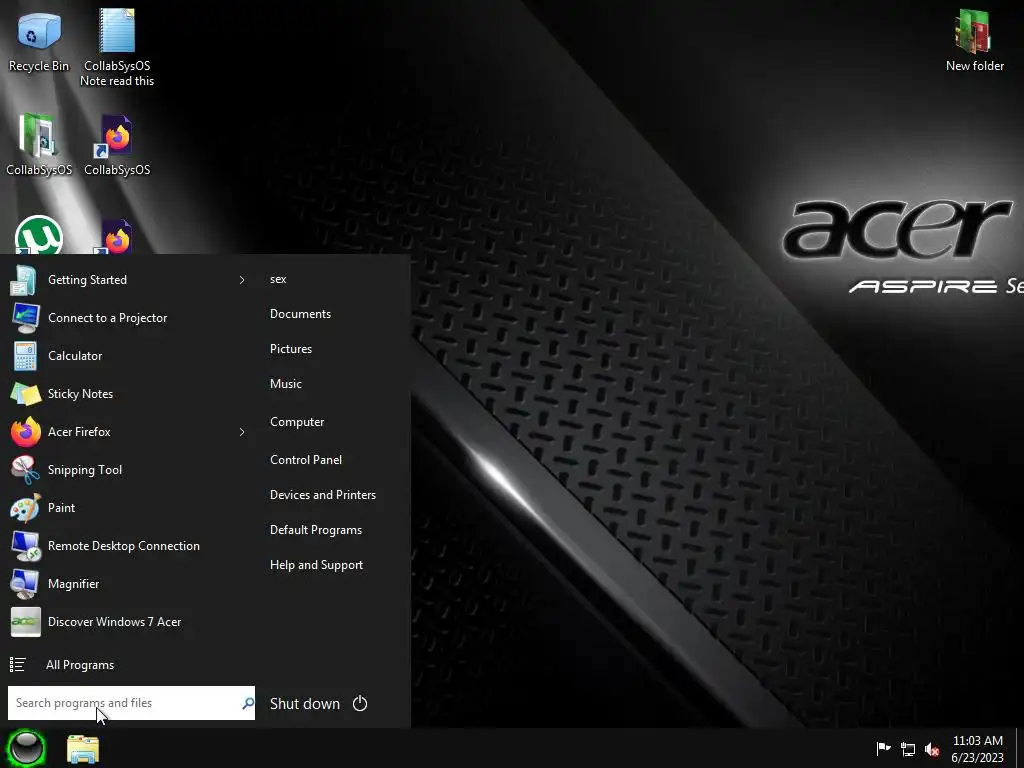This screenshot has width=1024, height=768.
Task: Open the sex user folder link
Action: point(278,280)
